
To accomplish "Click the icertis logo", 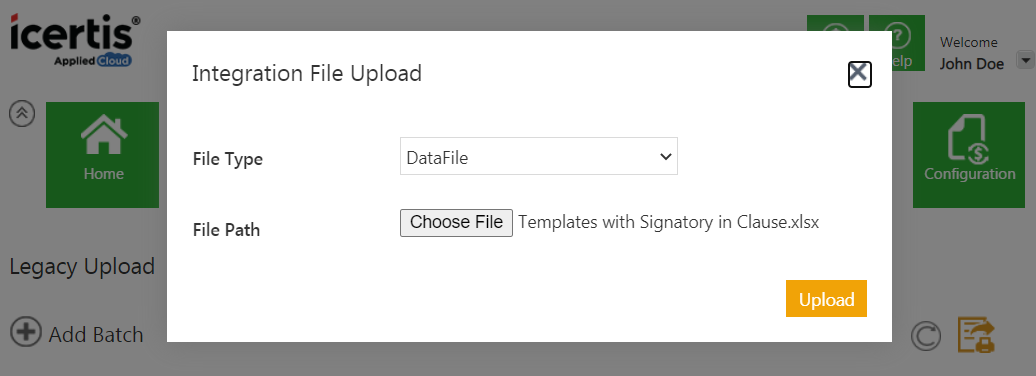I will [75, 40].
